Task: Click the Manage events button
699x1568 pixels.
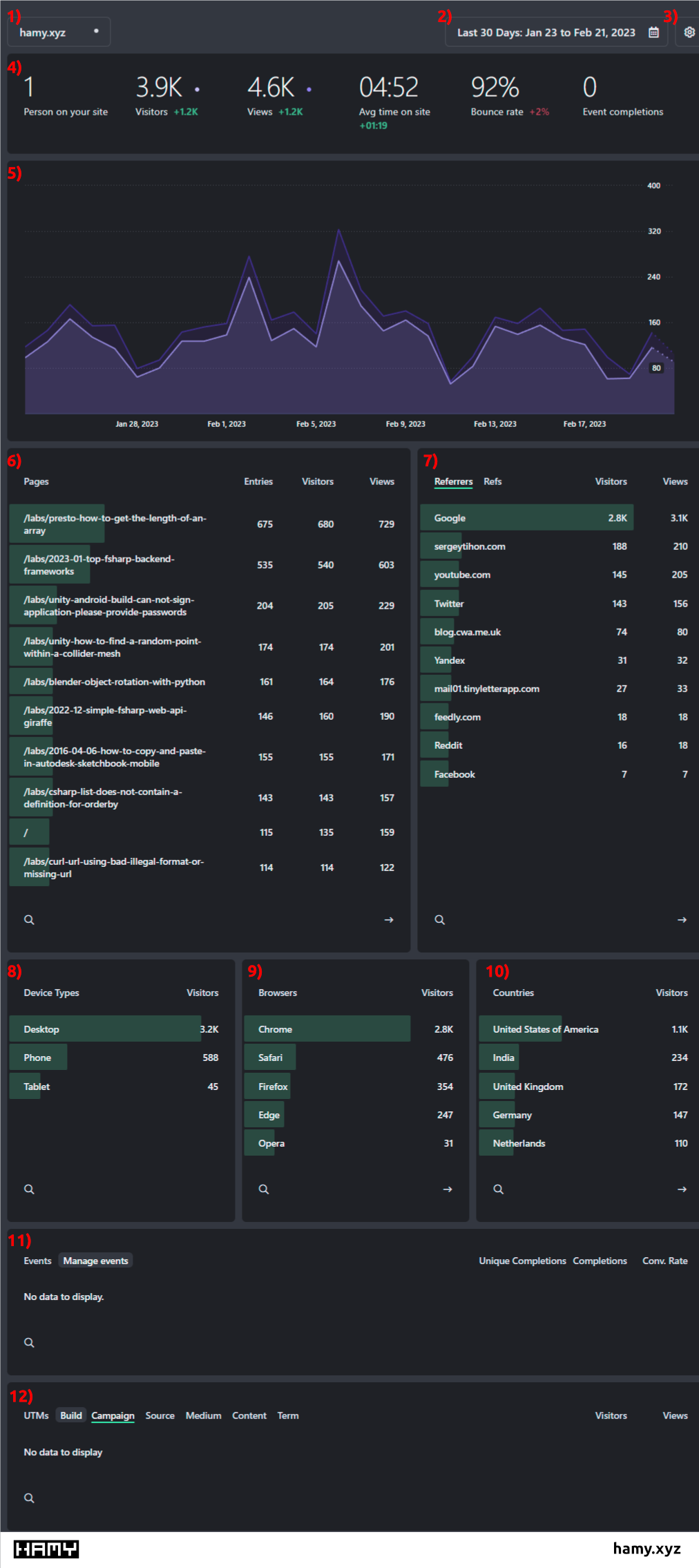Action: (95, 1261)
